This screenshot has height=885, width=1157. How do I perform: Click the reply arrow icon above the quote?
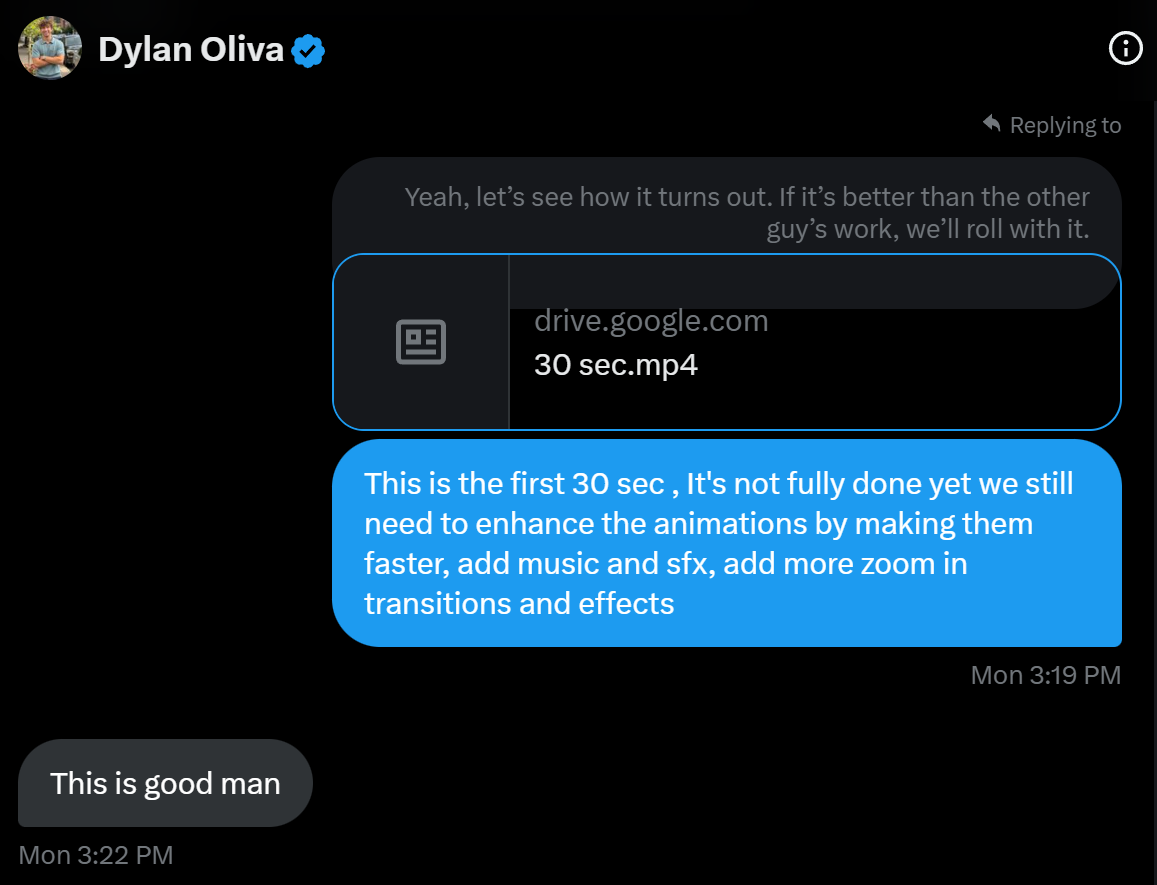992,123
